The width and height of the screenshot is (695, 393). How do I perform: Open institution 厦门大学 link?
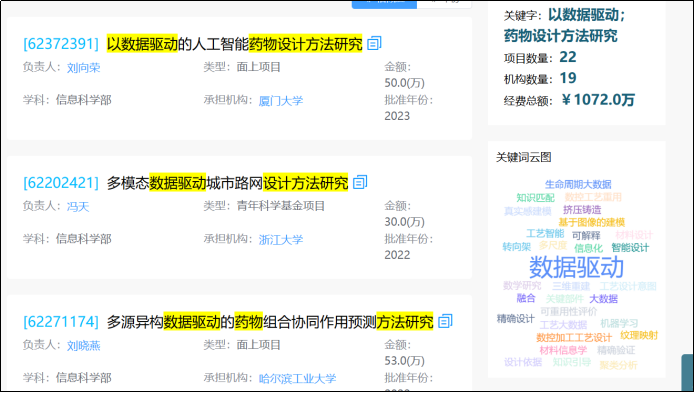(x=281, y=101)
